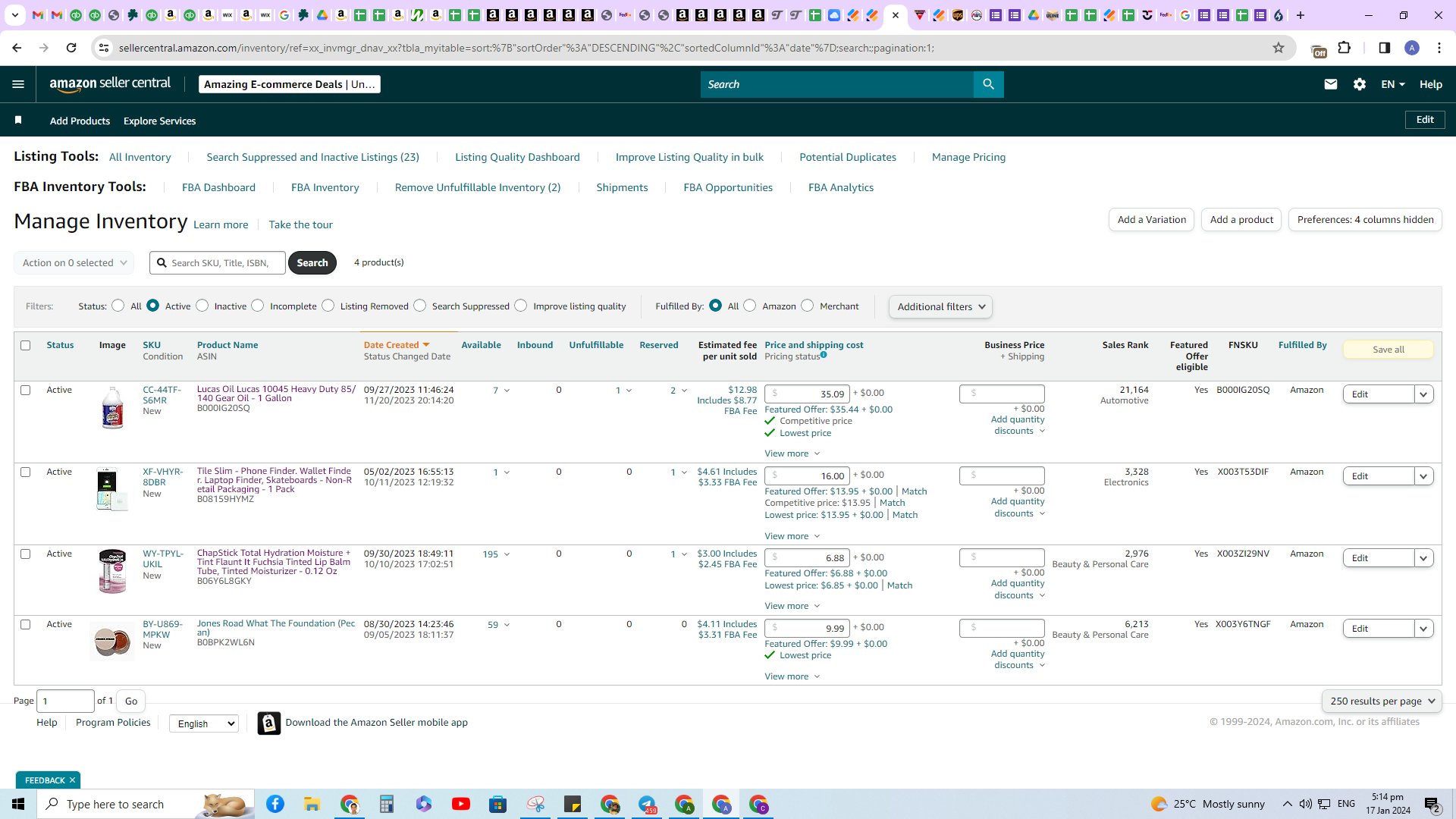Click the Date Created sort arrow
This screenshot has height=819, width=1456.
426,345
